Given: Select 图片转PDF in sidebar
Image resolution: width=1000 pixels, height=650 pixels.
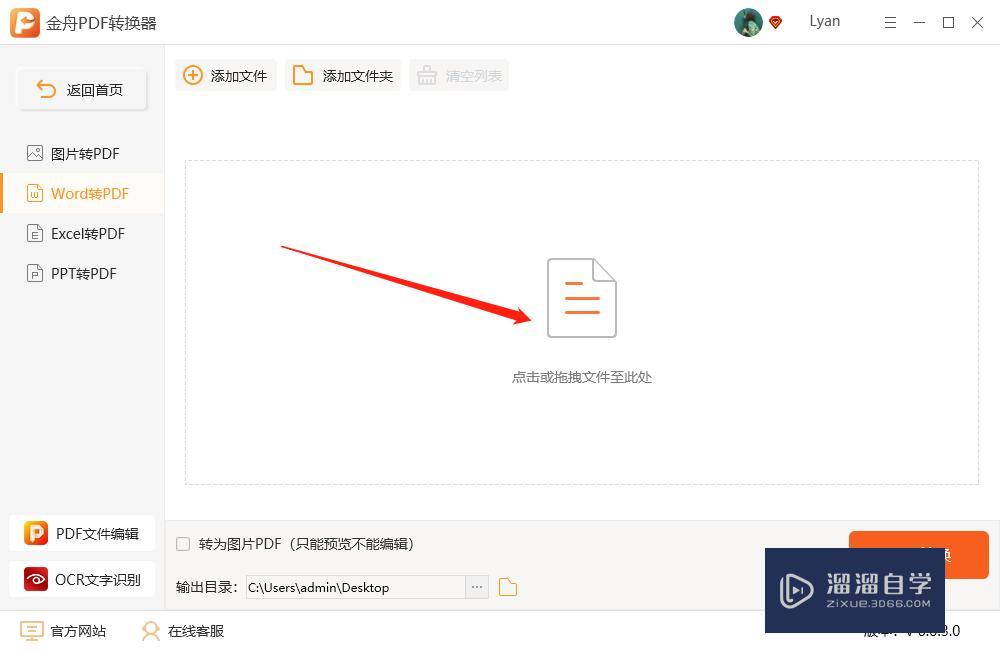Looking at the screenshot, I should pos(82,154).
